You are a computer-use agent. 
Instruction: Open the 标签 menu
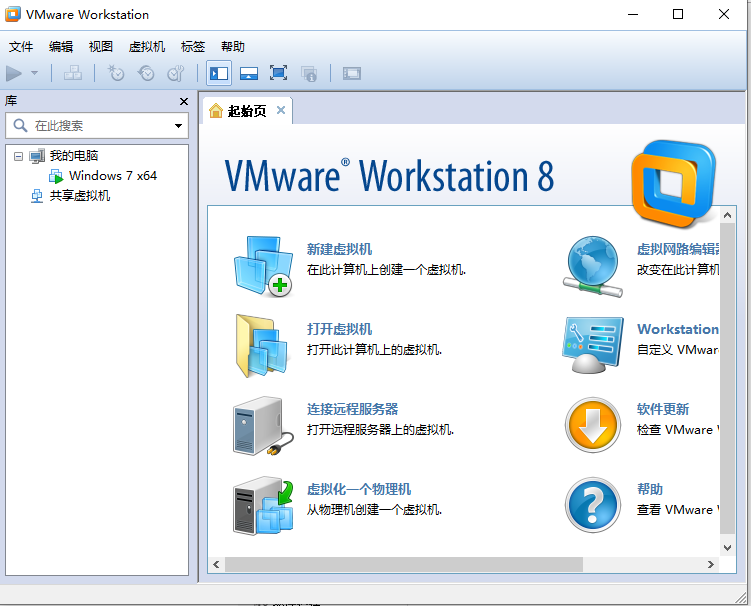click(193, 46)
